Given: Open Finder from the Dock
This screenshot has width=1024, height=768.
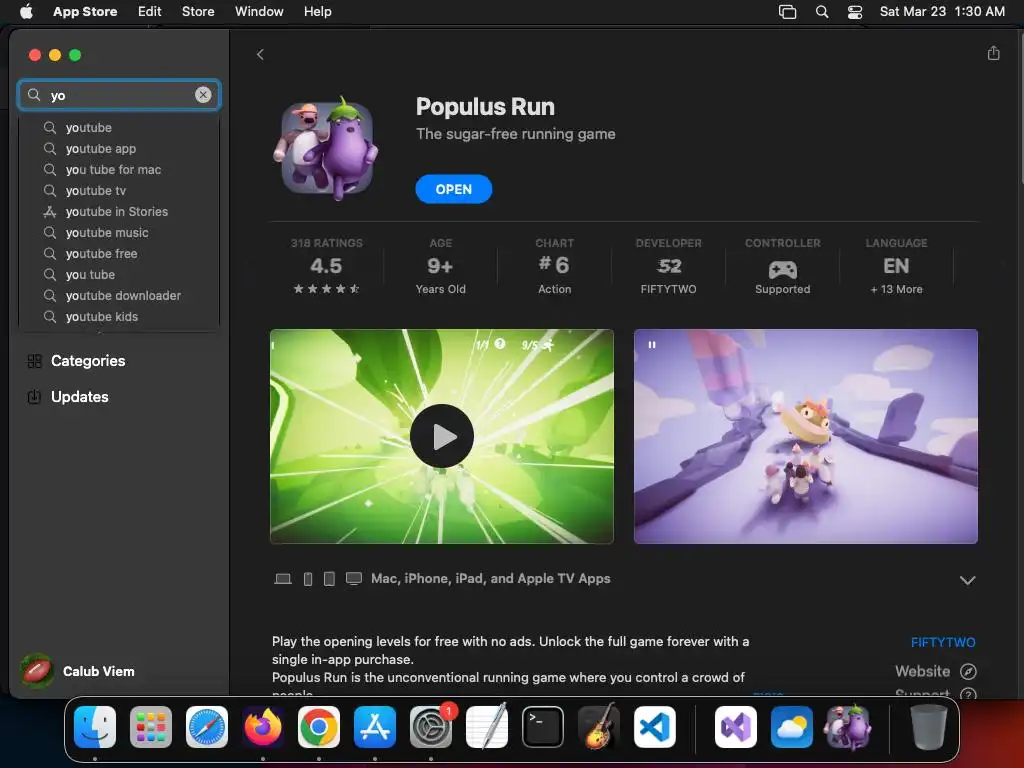Looking at the screenshot, I should pyautogui.click(x=95, y=727).
